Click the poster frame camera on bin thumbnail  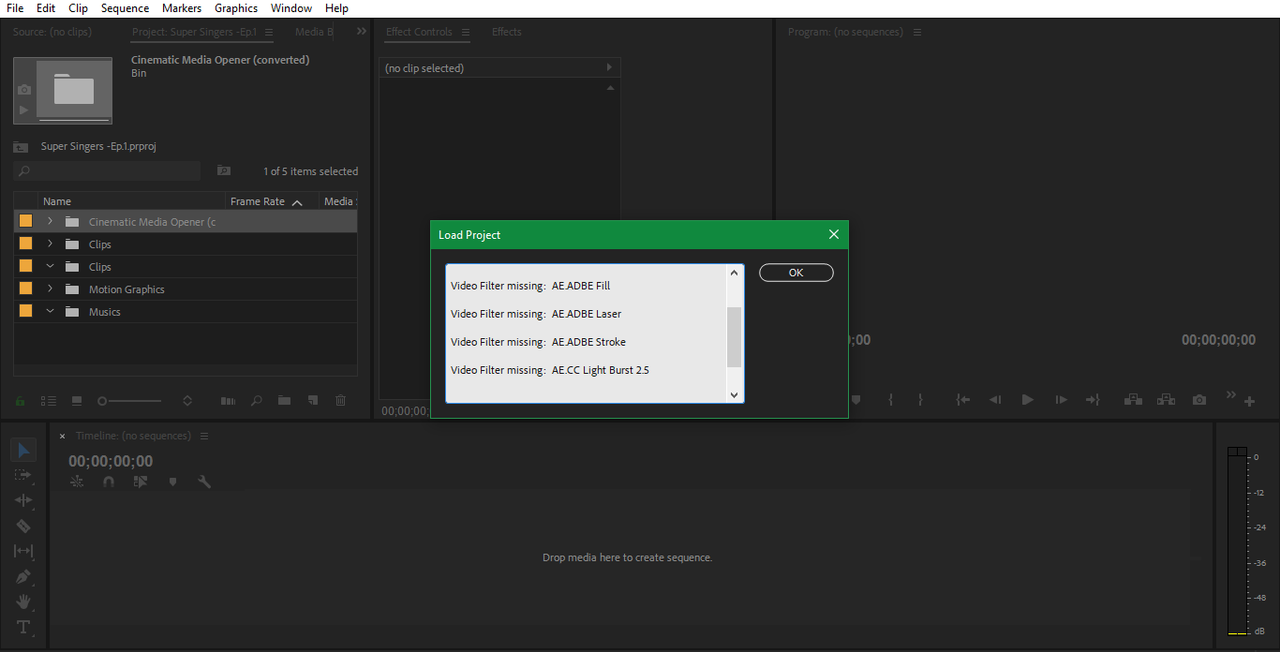[24, 90]
